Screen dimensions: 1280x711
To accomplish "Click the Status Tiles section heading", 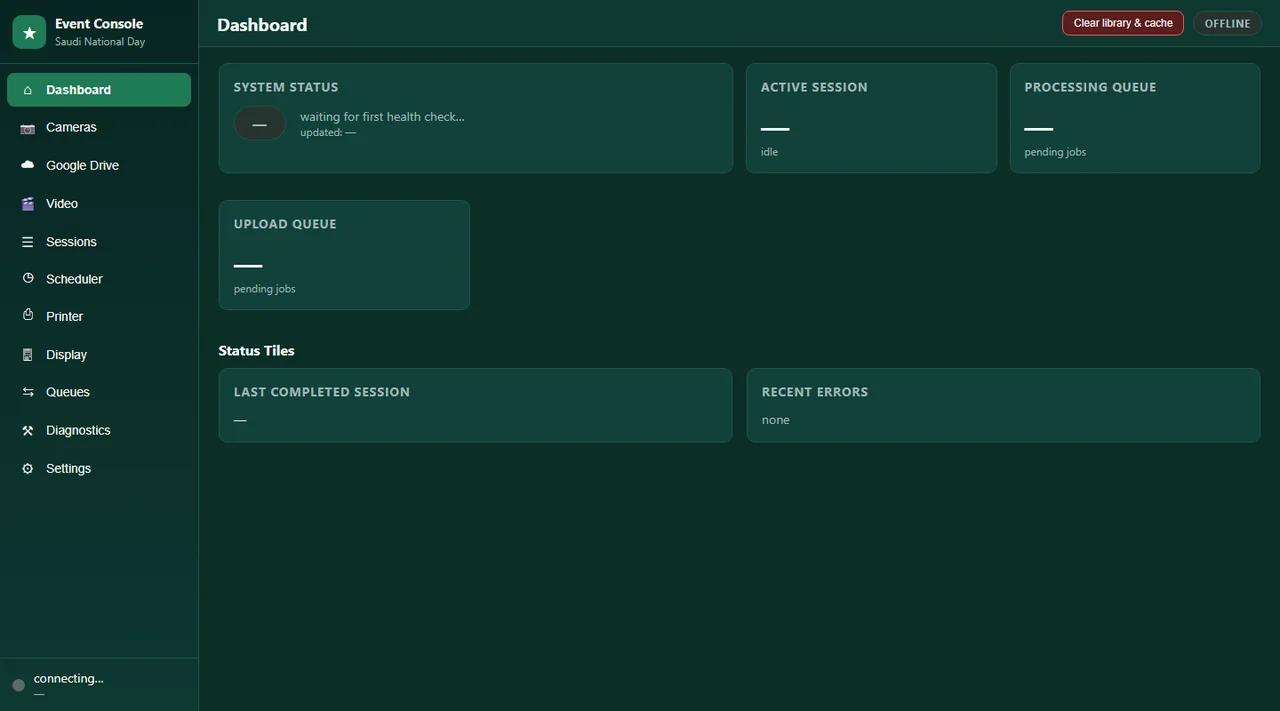I will pos(257,351).
